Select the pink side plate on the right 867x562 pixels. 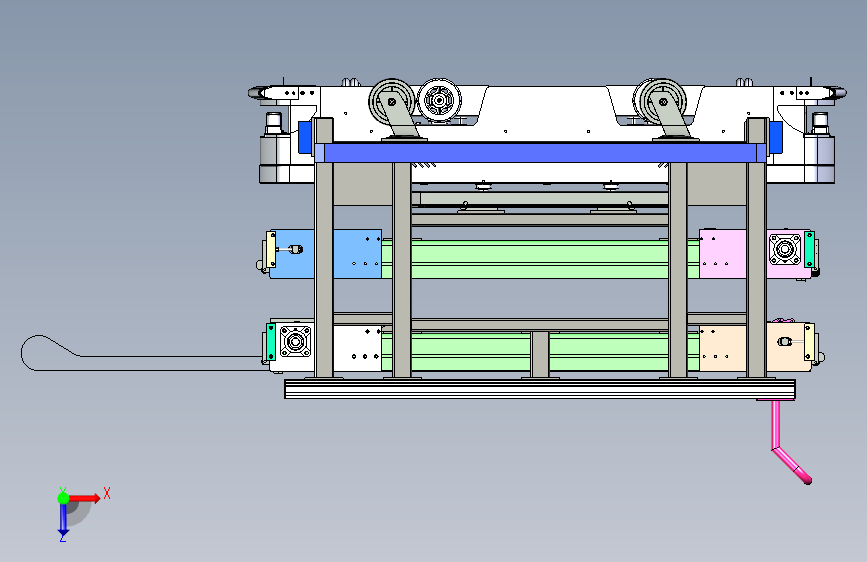[722, 254]
